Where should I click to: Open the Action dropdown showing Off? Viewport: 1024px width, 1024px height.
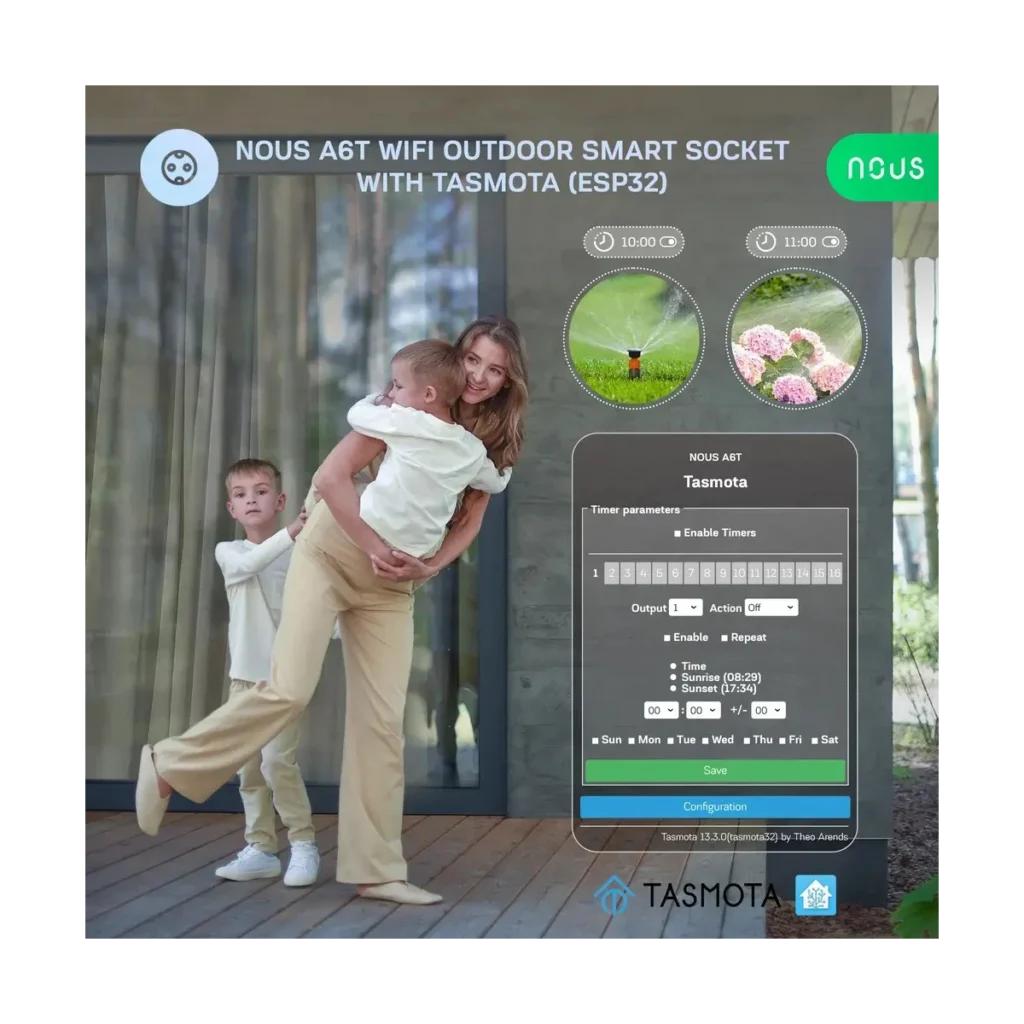click(771, 607)
